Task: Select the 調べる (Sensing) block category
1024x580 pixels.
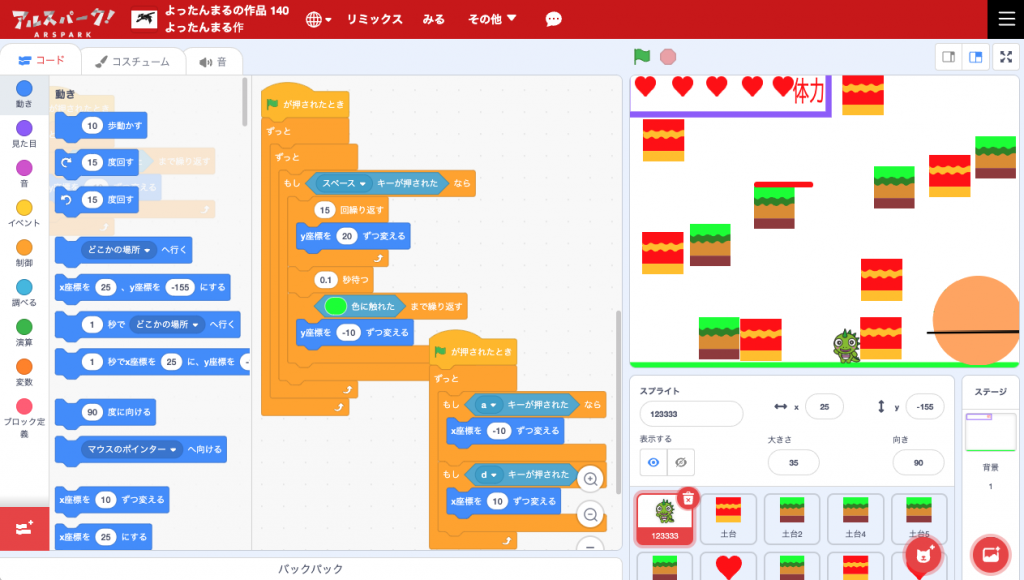Action: pos(24,293)
